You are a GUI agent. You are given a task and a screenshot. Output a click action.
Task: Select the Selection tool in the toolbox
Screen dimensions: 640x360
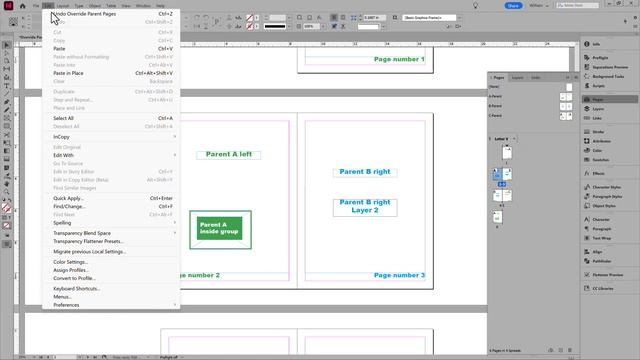click(x=7, y=45)
